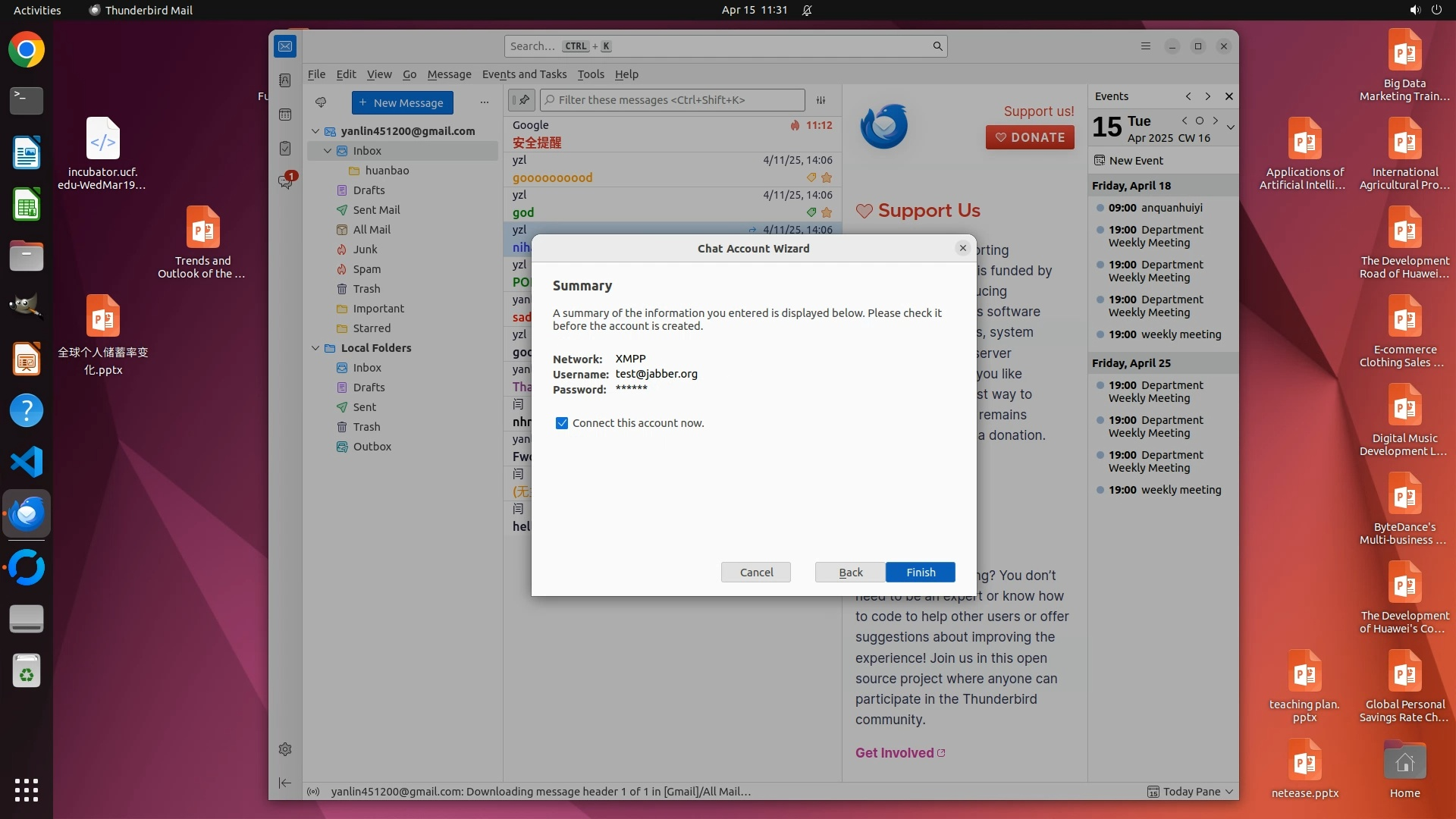Open the Tasks sidebar icon

point(285,149)
